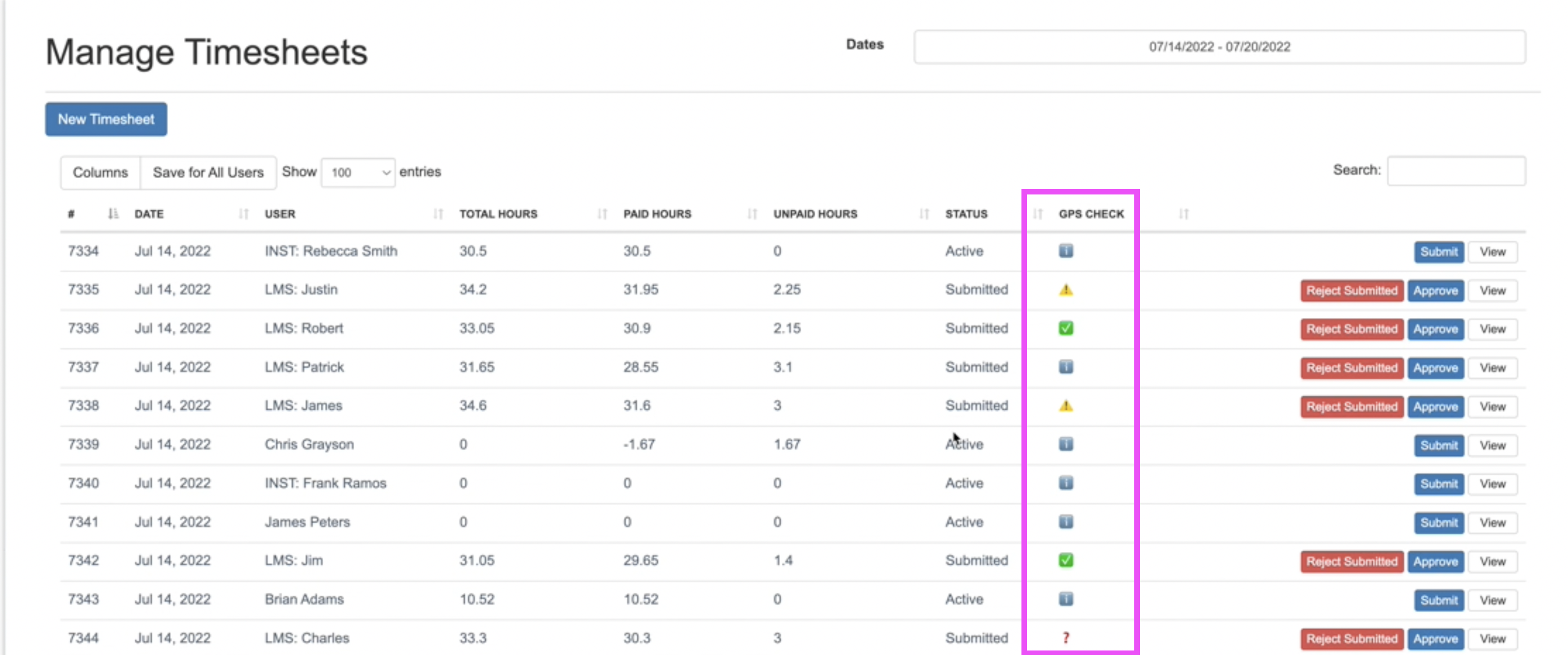Image resolution: width=1568 pixels, height=655 pixels.
Task: Click GPS info icon for Rebecca Smith row
Action: pos(1065,251)
